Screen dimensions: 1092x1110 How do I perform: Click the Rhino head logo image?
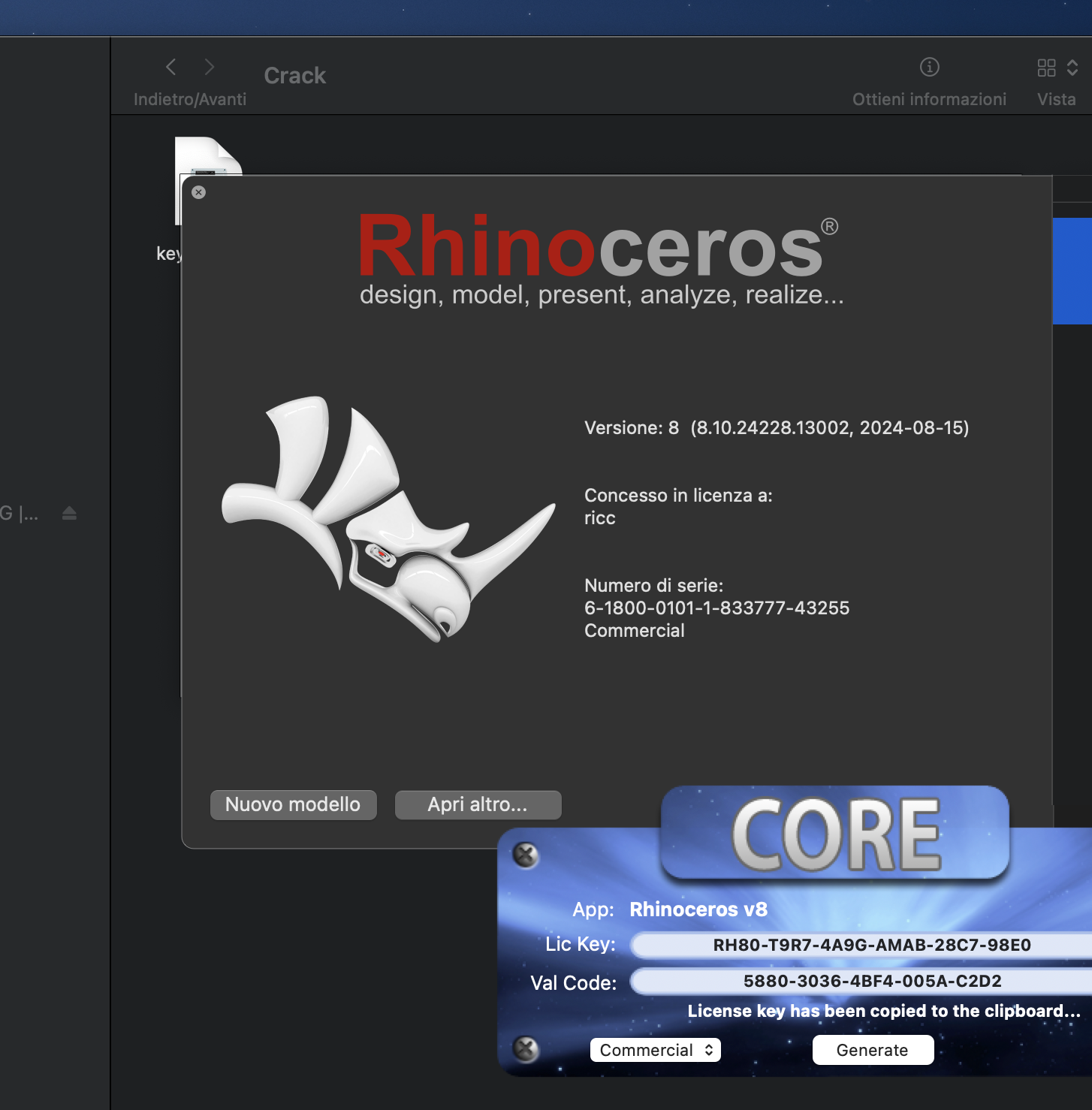[388, 517]
